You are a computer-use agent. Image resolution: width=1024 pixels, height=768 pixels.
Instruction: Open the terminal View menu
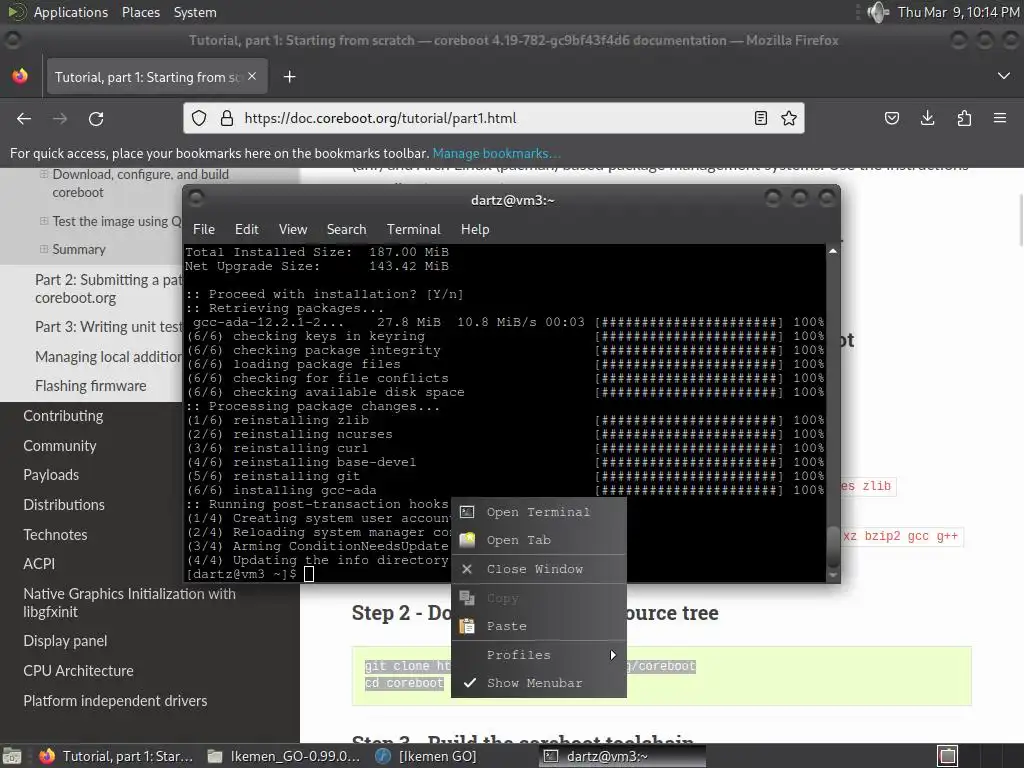[293, 229]
